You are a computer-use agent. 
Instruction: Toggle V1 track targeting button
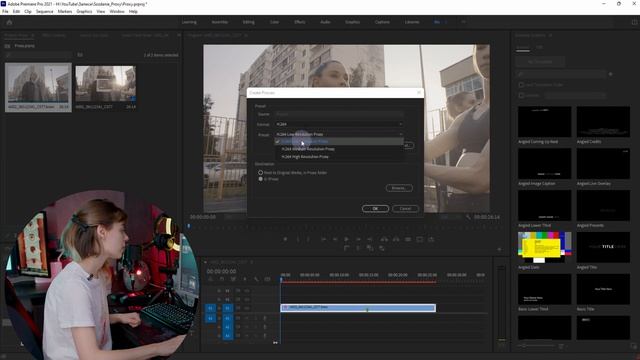point(227,308)
